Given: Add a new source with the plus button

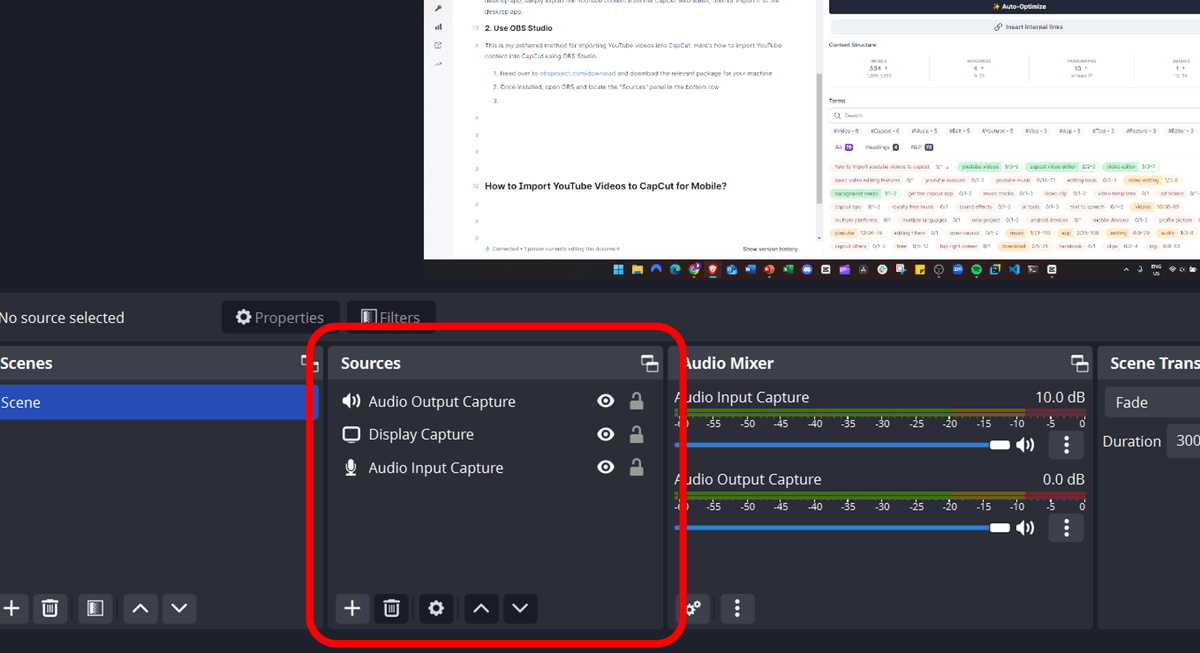Looking at the screenshot, I should [352, 607].
